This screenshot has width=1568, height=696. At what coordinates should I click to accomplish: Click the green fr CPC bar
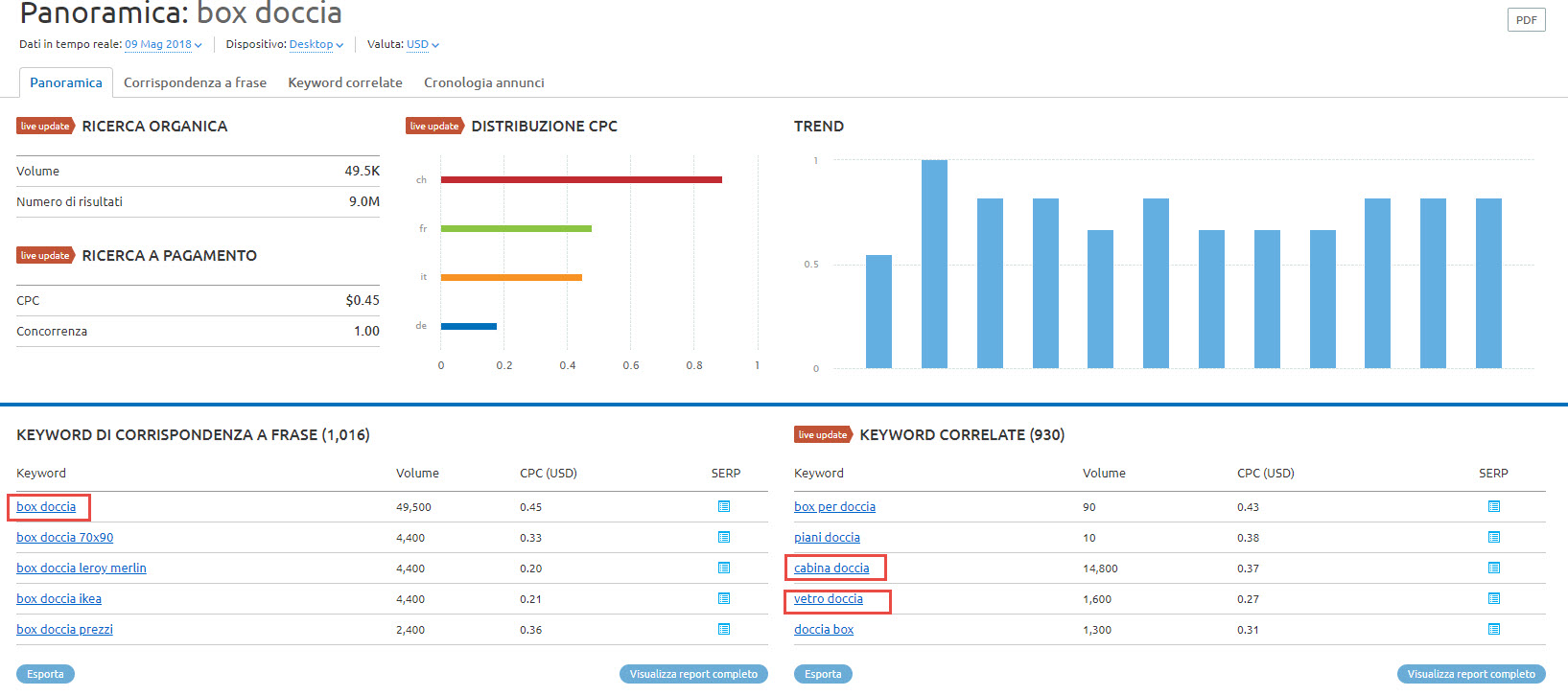516,228
